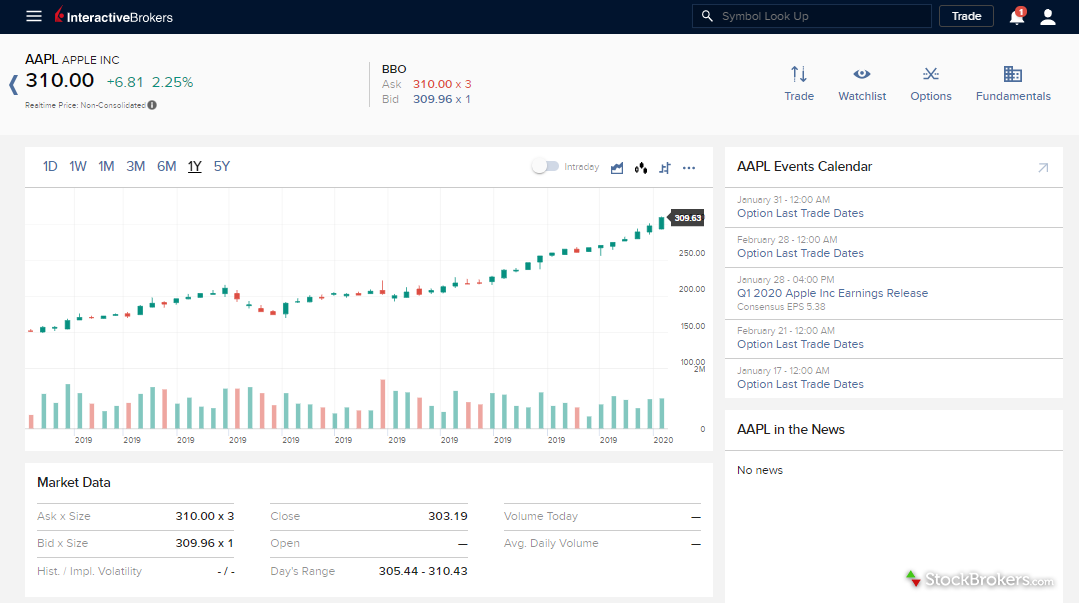Click the Trade button in top bar
1079x603 pixels.
click(966, 16)
